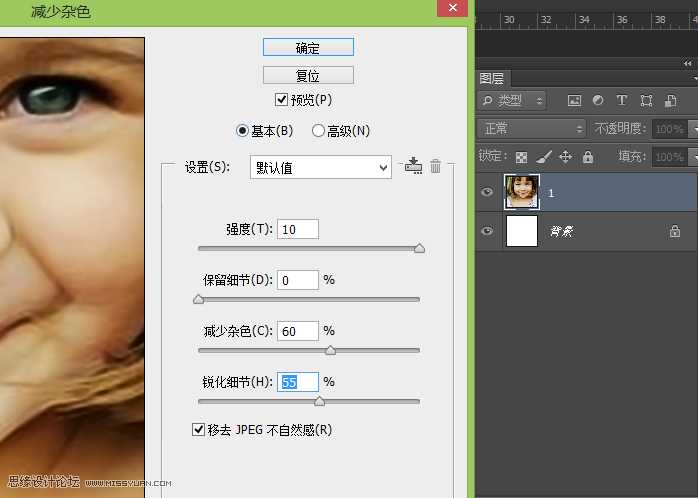Toggle 移去 JPEG 不自然感 checkbox
This screenshot has width=698, height=498.
click(198, 430)
